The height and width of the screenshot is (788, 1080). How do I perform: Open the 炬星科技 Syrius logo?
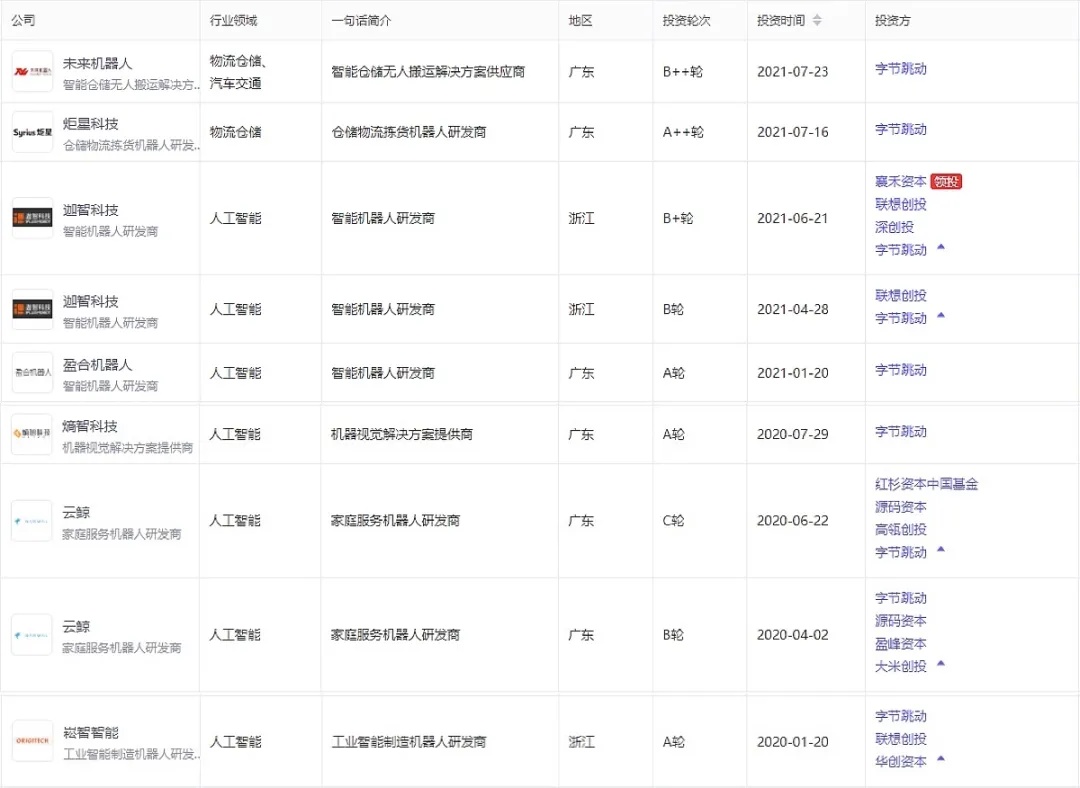pos(32,132)
